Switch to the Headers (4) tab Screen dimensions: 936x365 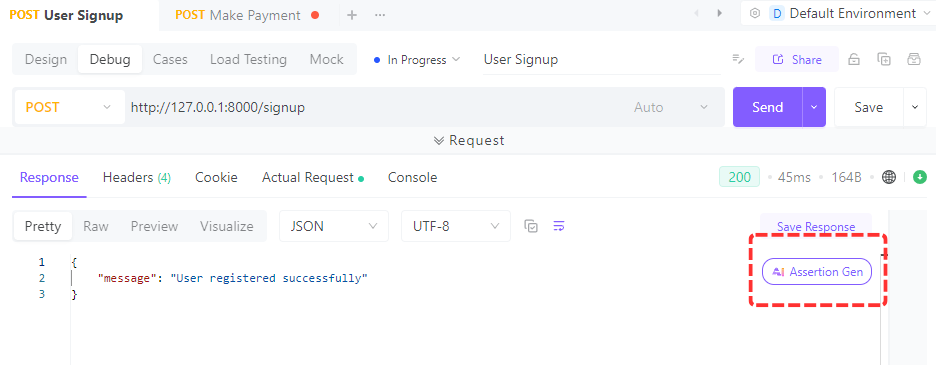tap(137, 177)
